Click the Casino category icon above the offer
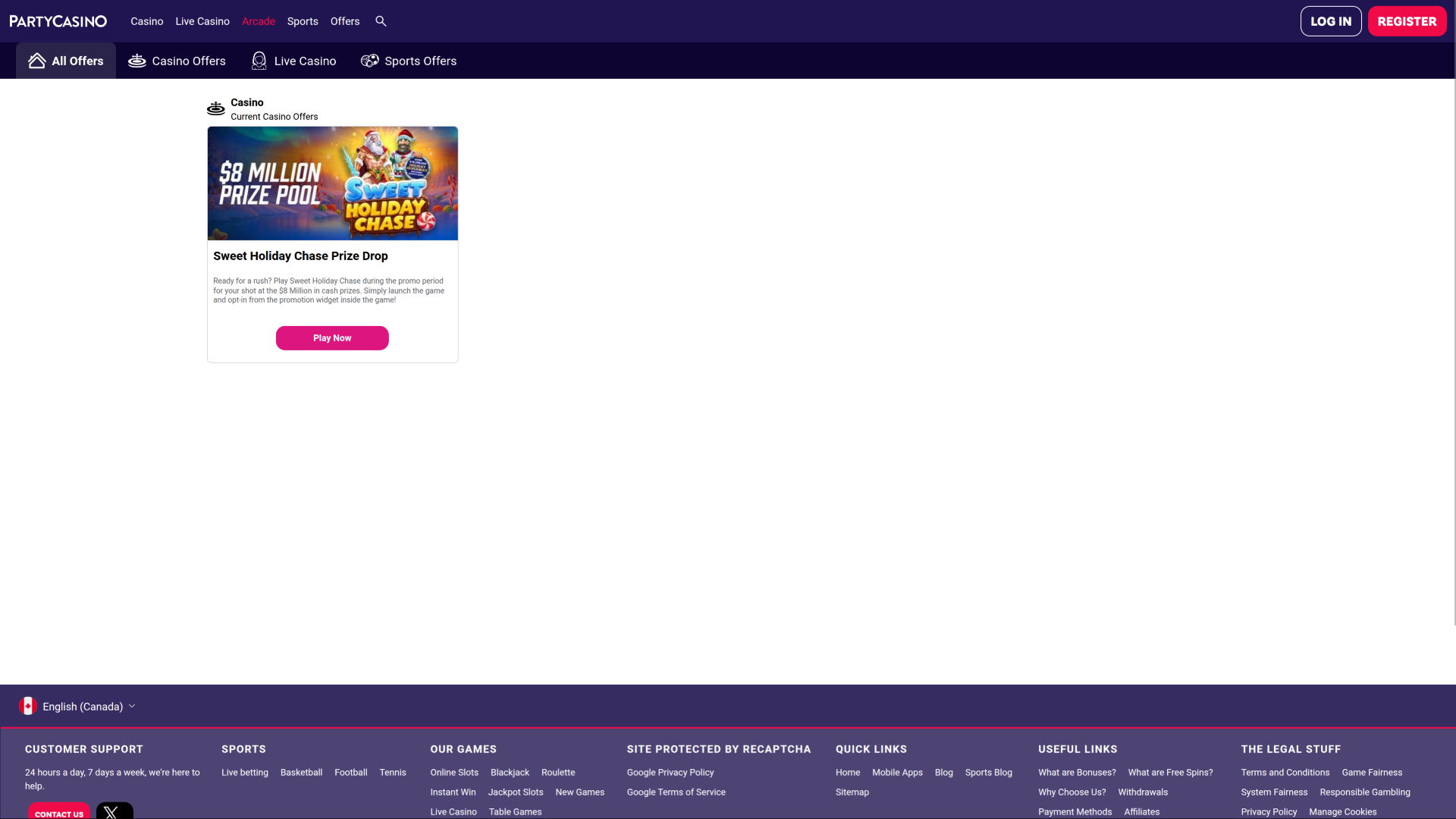The width and height of the screenshot is (1456, 819). (215, 108)
